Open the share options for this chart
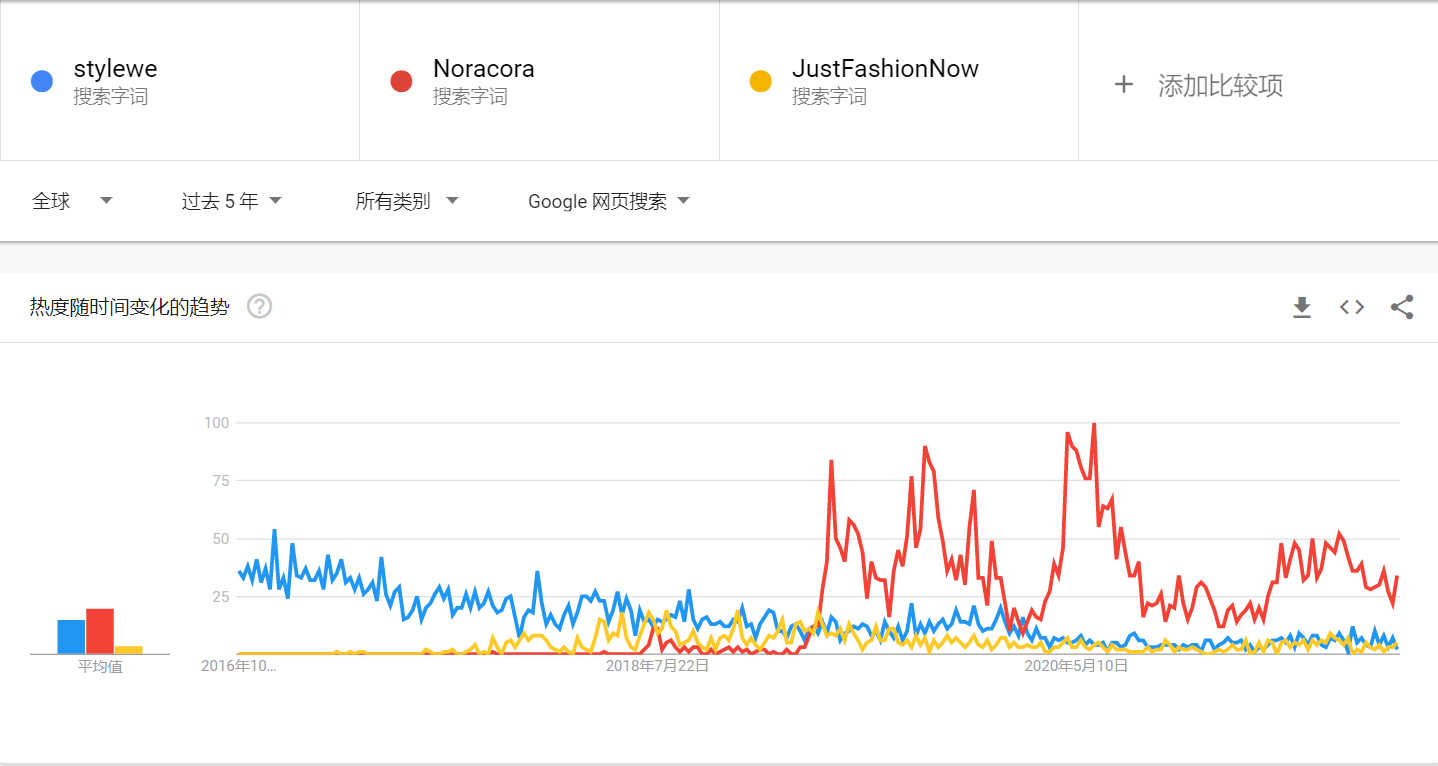The width and height of the screenshot is (1438, 766). 1401,307
